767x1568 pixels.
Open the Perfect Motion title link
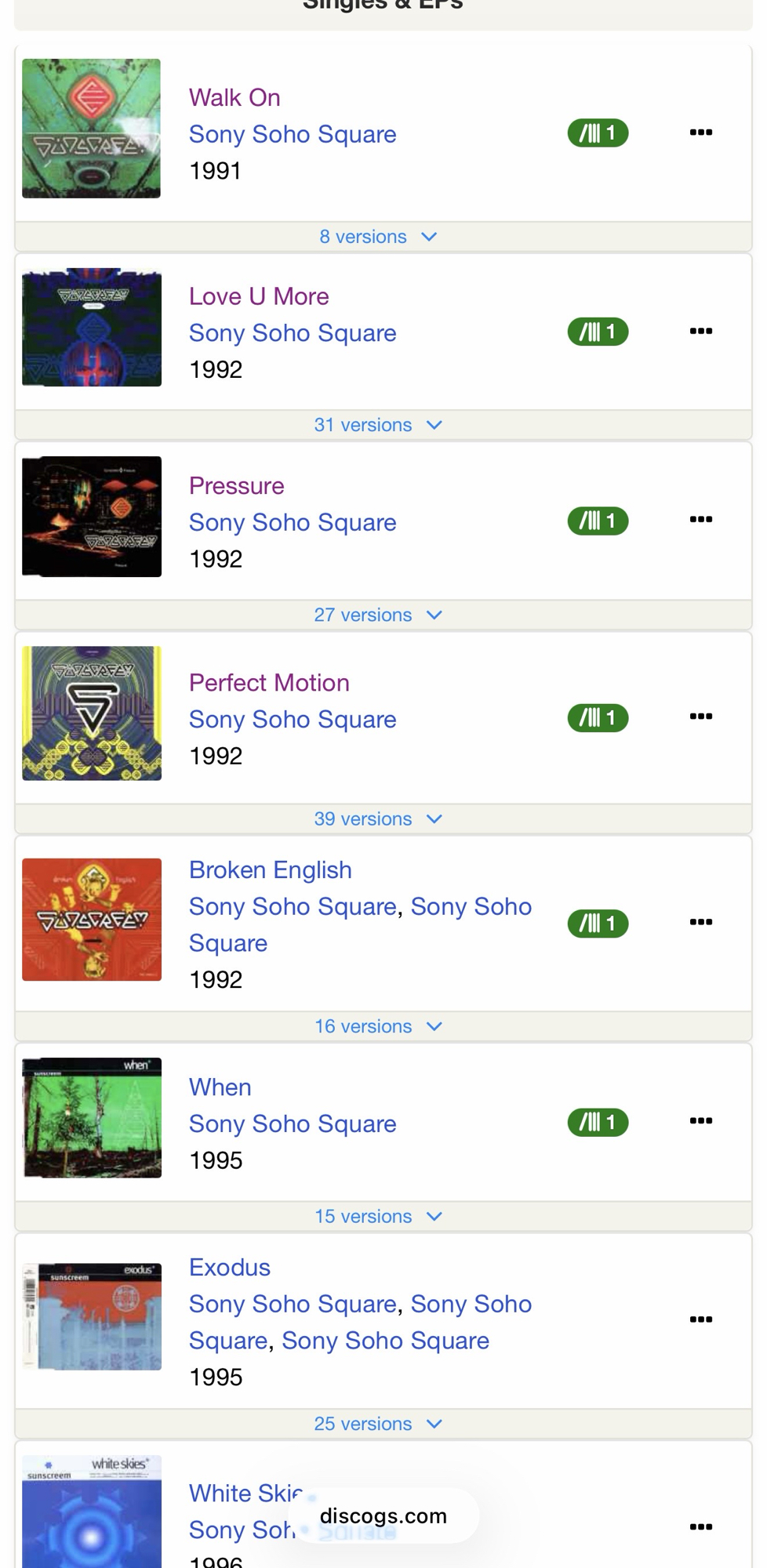(269, 682)
